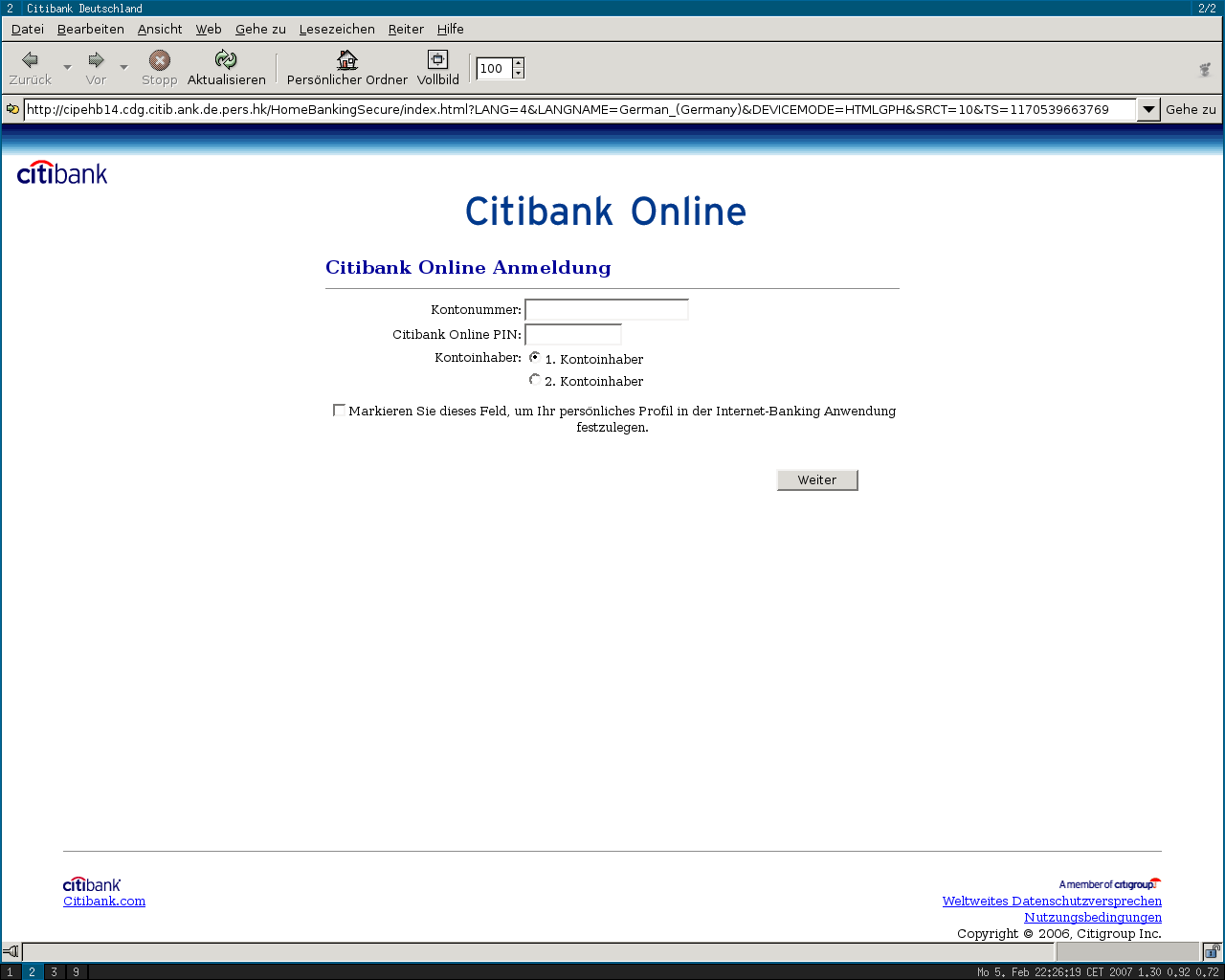Stop loading with the Stopp icon
Screen dimensions: 1225x980
coord(160,60)
